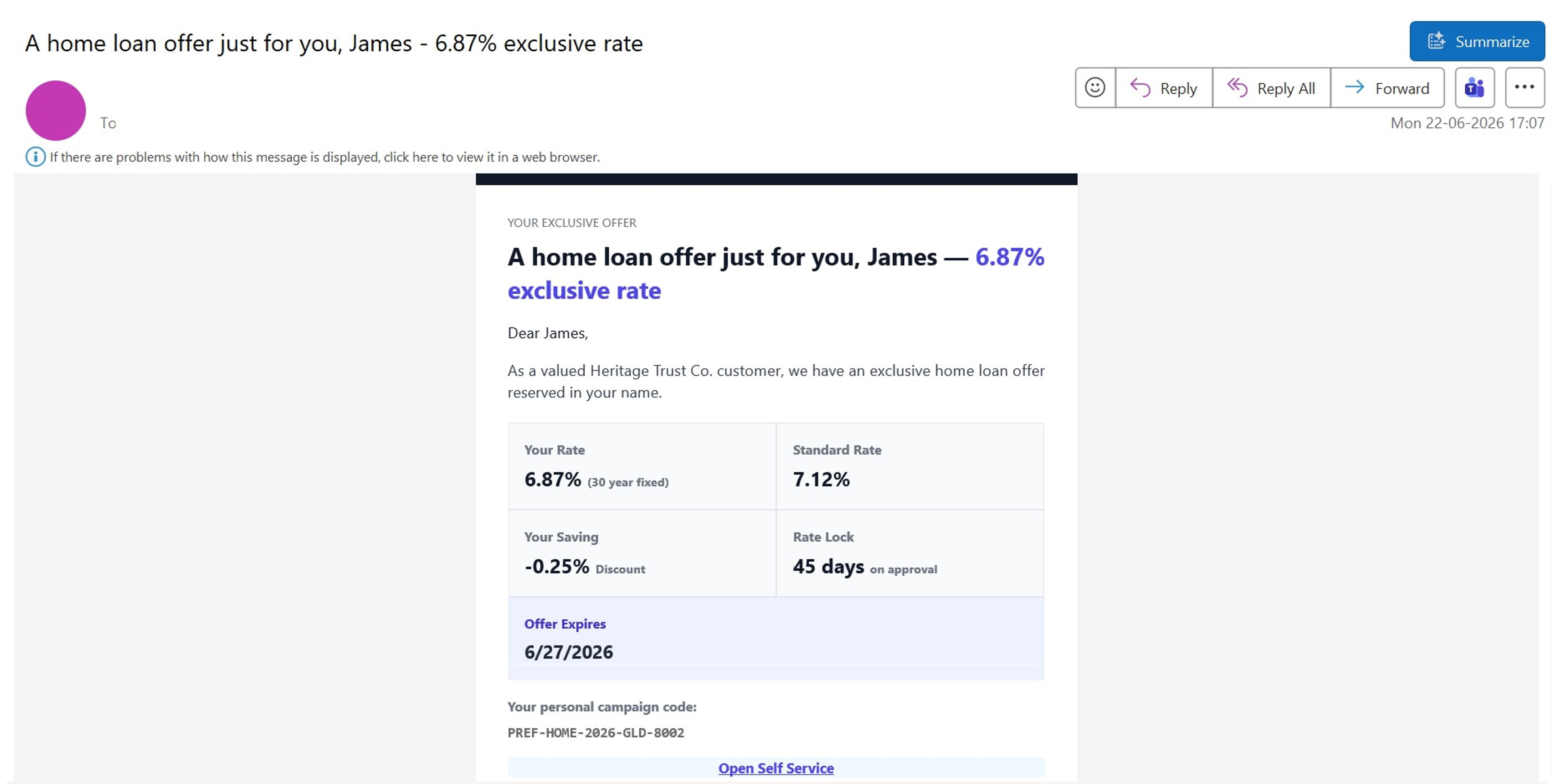
Task: Click the -0.25% Discount saving value
Action: [557, 566]
